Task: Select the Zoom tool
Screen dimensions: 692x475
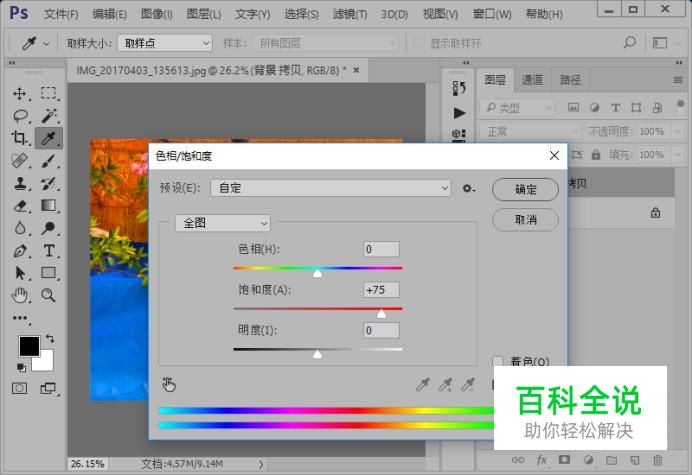Action: [49, 295]
